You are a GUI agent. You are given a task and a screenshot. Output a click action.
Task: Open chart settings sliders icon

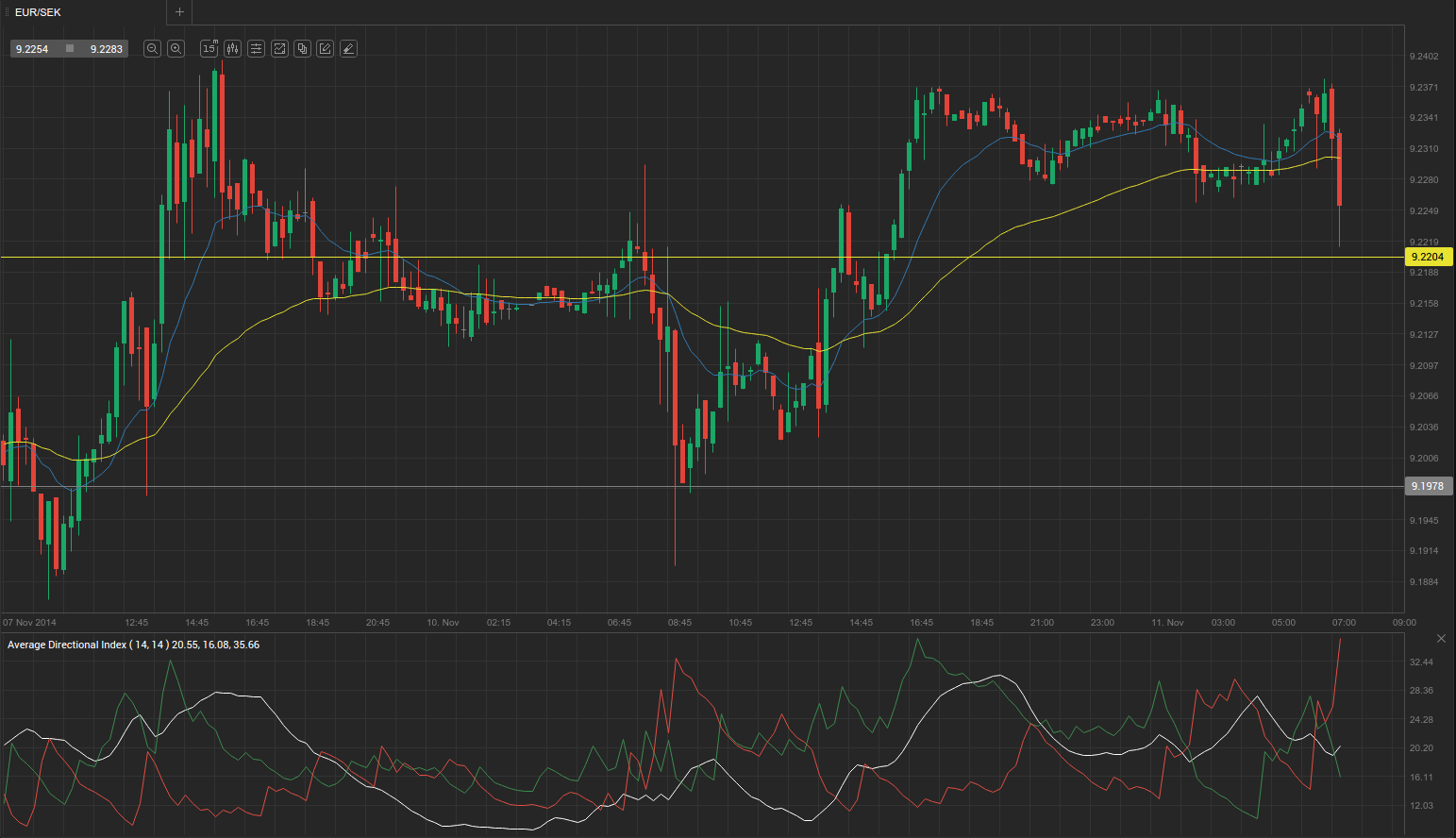tap(256, 49)
